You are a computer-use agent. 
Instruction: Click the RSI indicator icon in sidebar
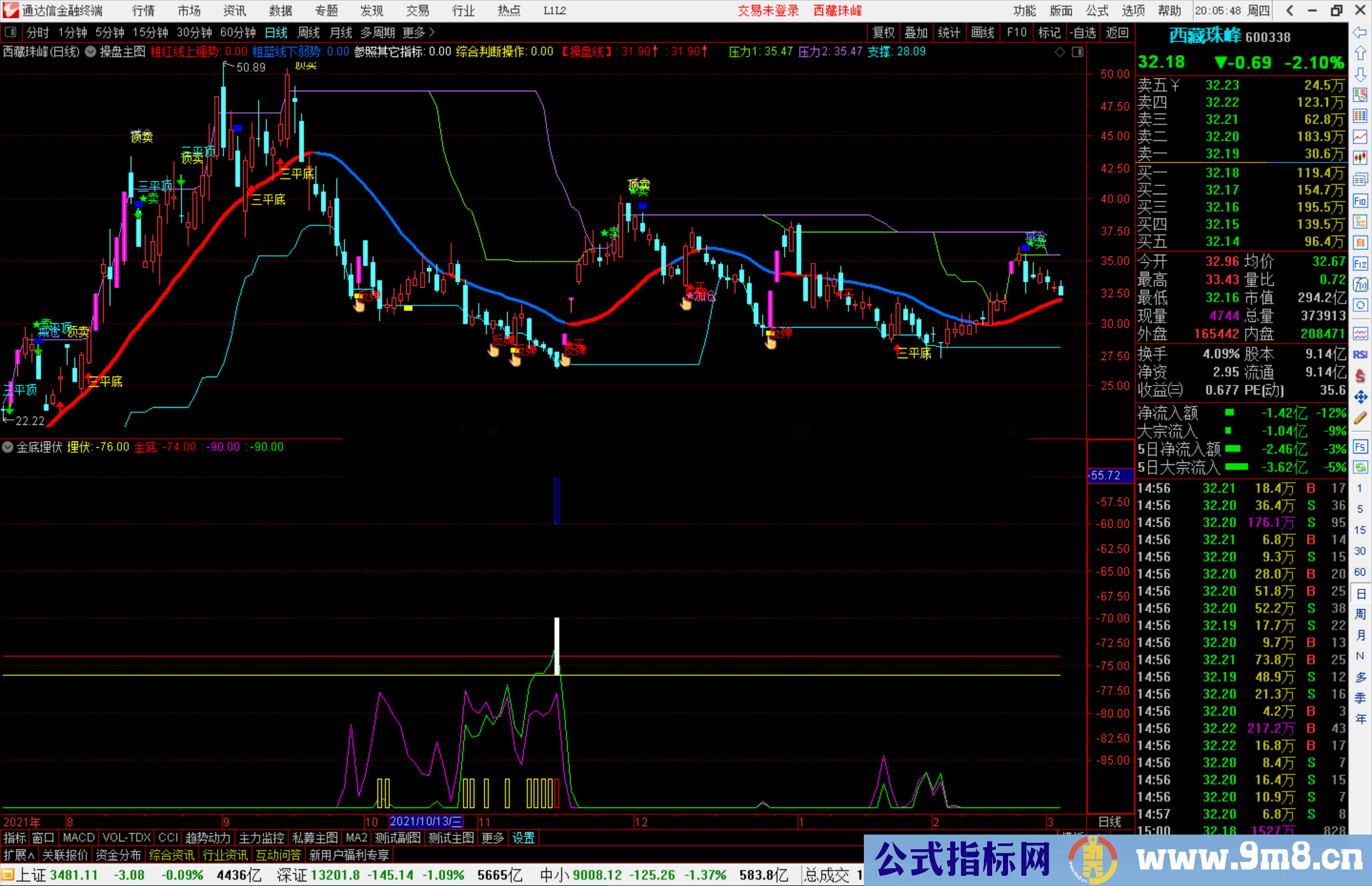(1360, 354)
